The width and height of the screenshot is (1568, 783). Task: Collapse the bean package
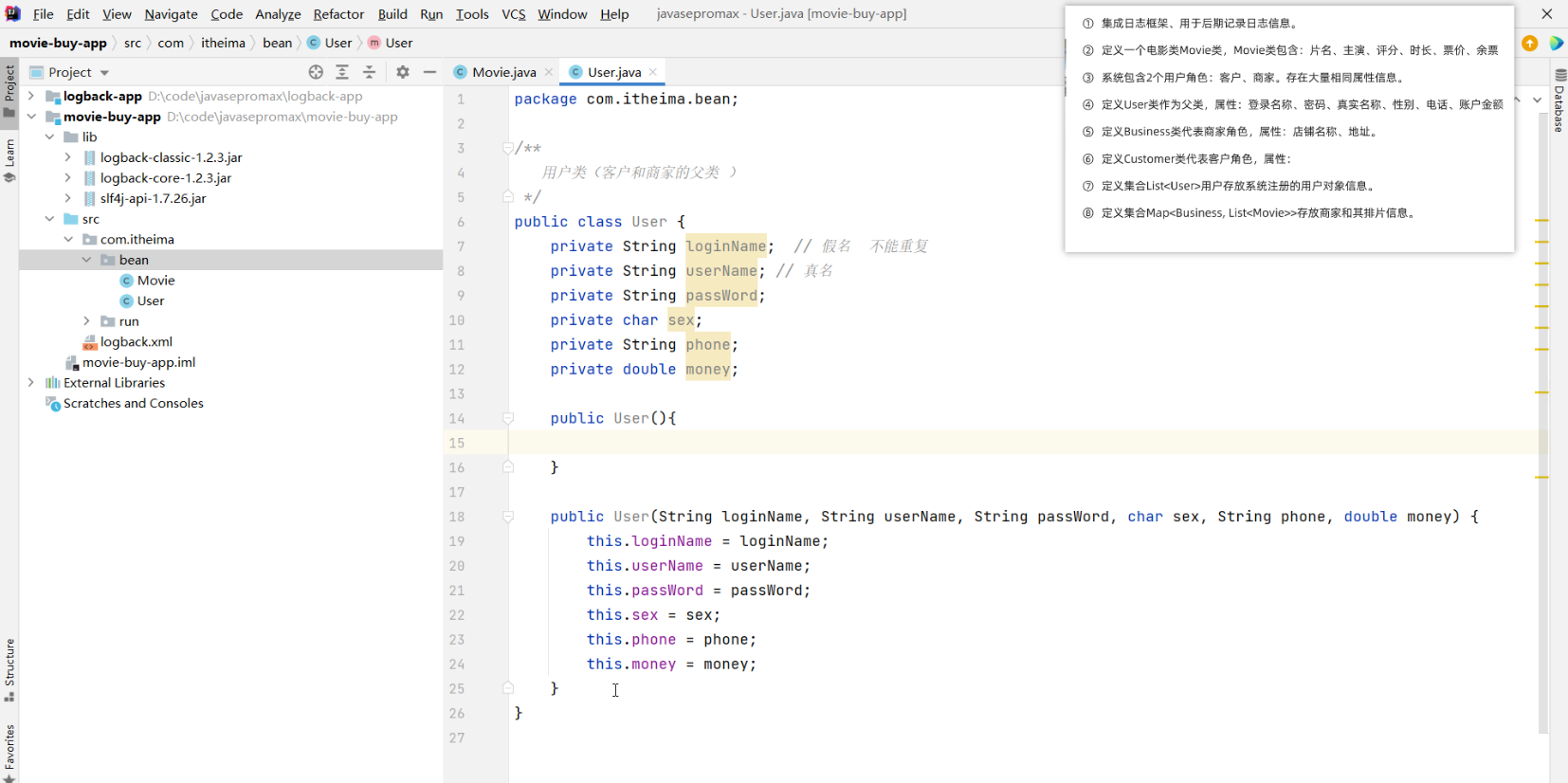86,260
